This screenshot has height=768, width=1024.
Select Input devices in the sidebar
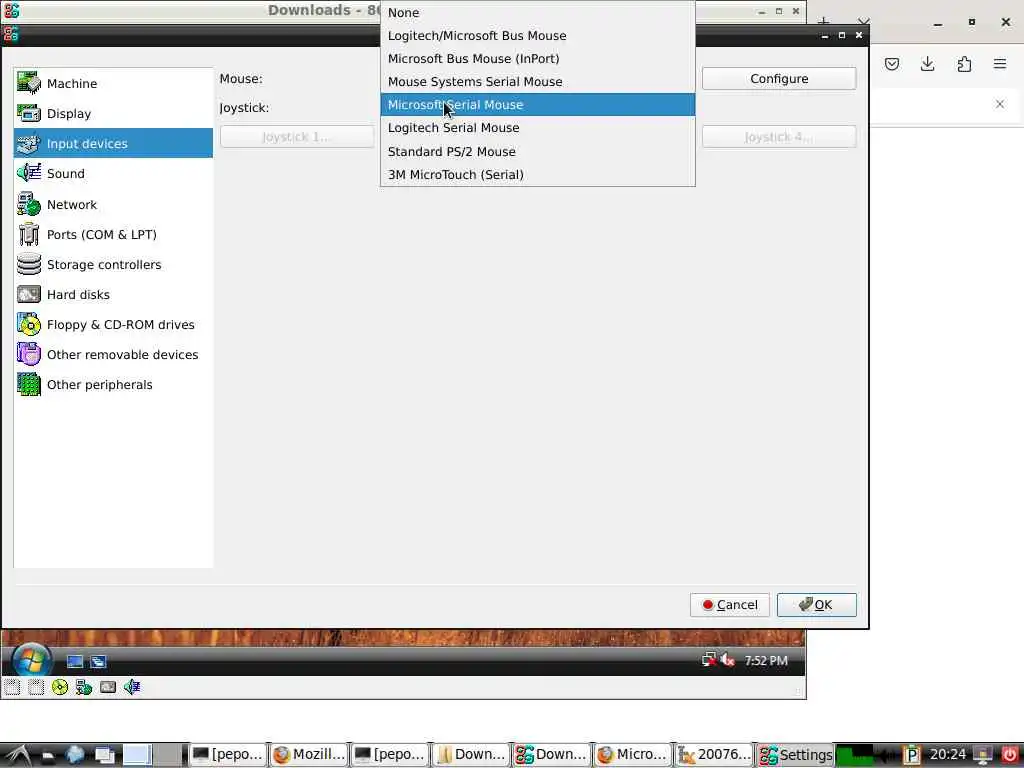click(x=113, y=143)
